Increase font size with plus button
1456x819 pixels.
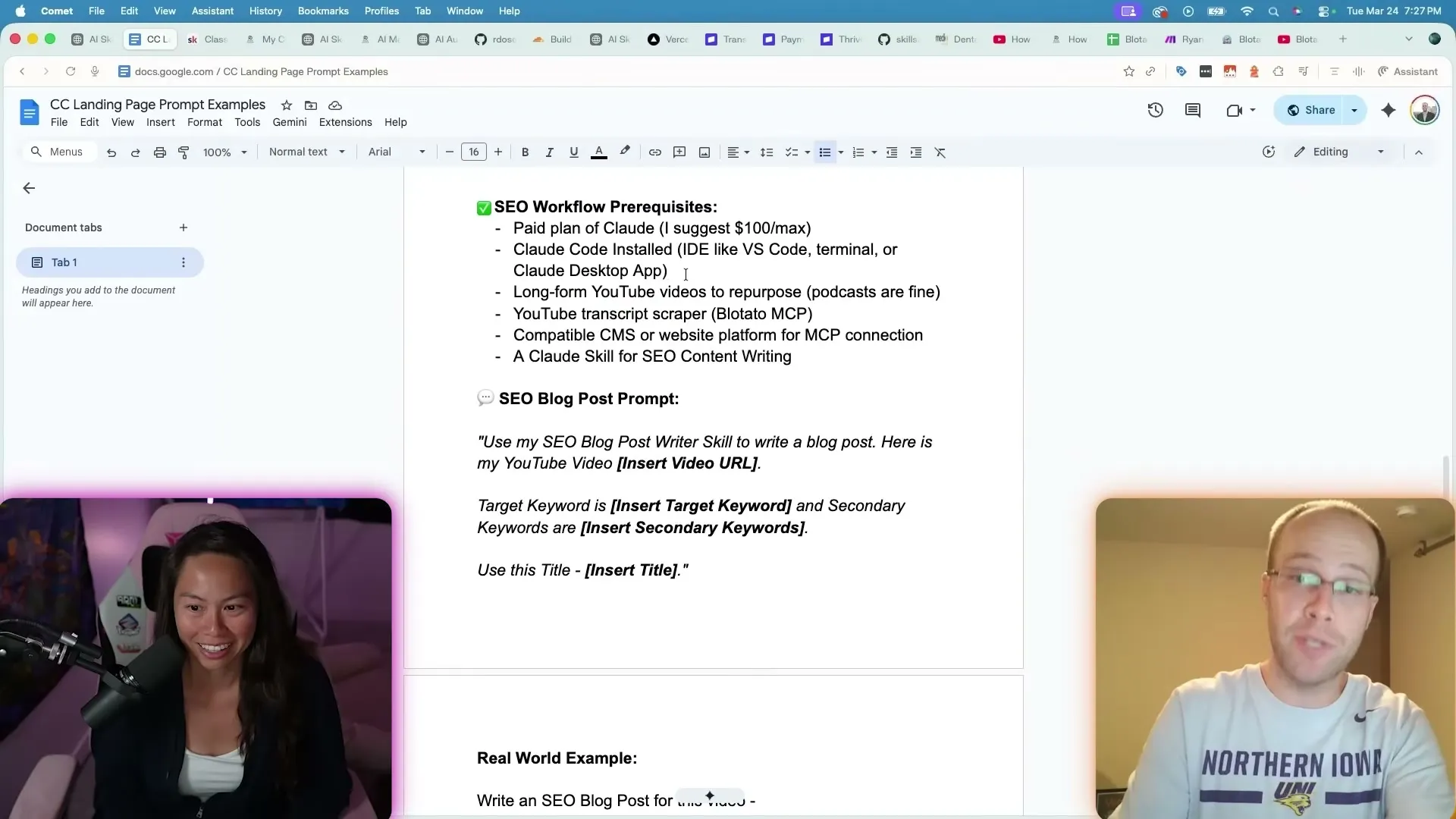[498, 152]
